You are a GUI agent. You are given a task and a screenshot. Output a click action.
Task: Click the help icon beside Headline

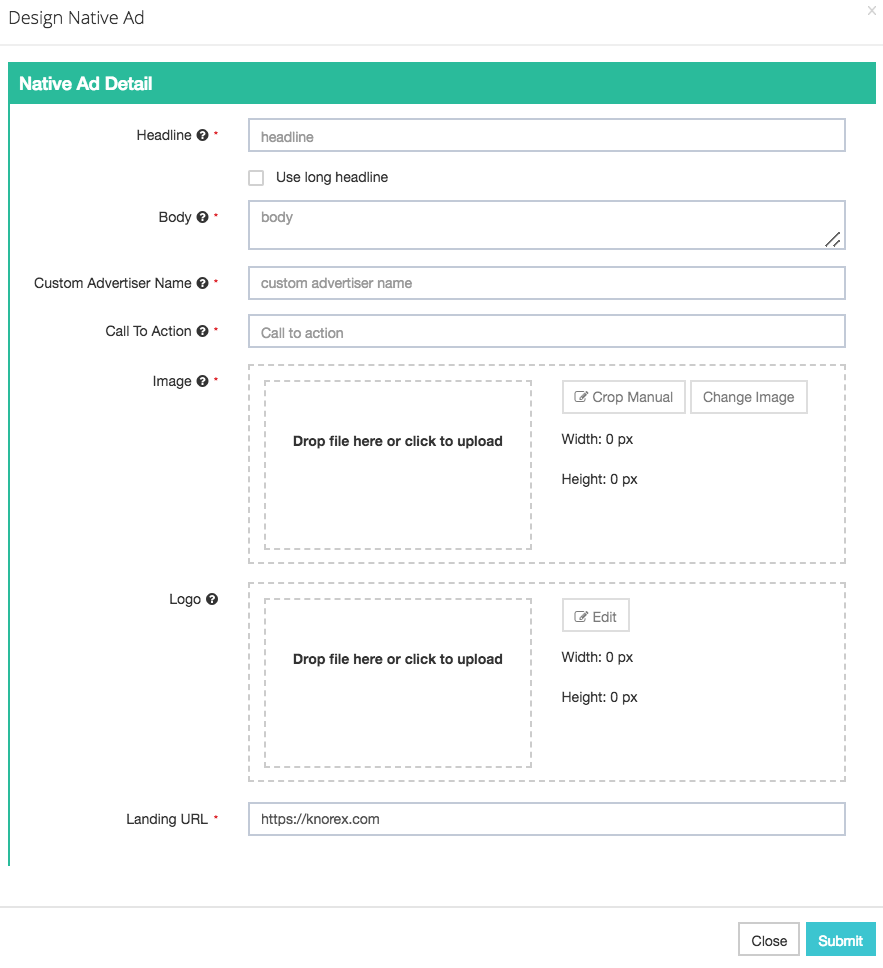tap(202, 135)
